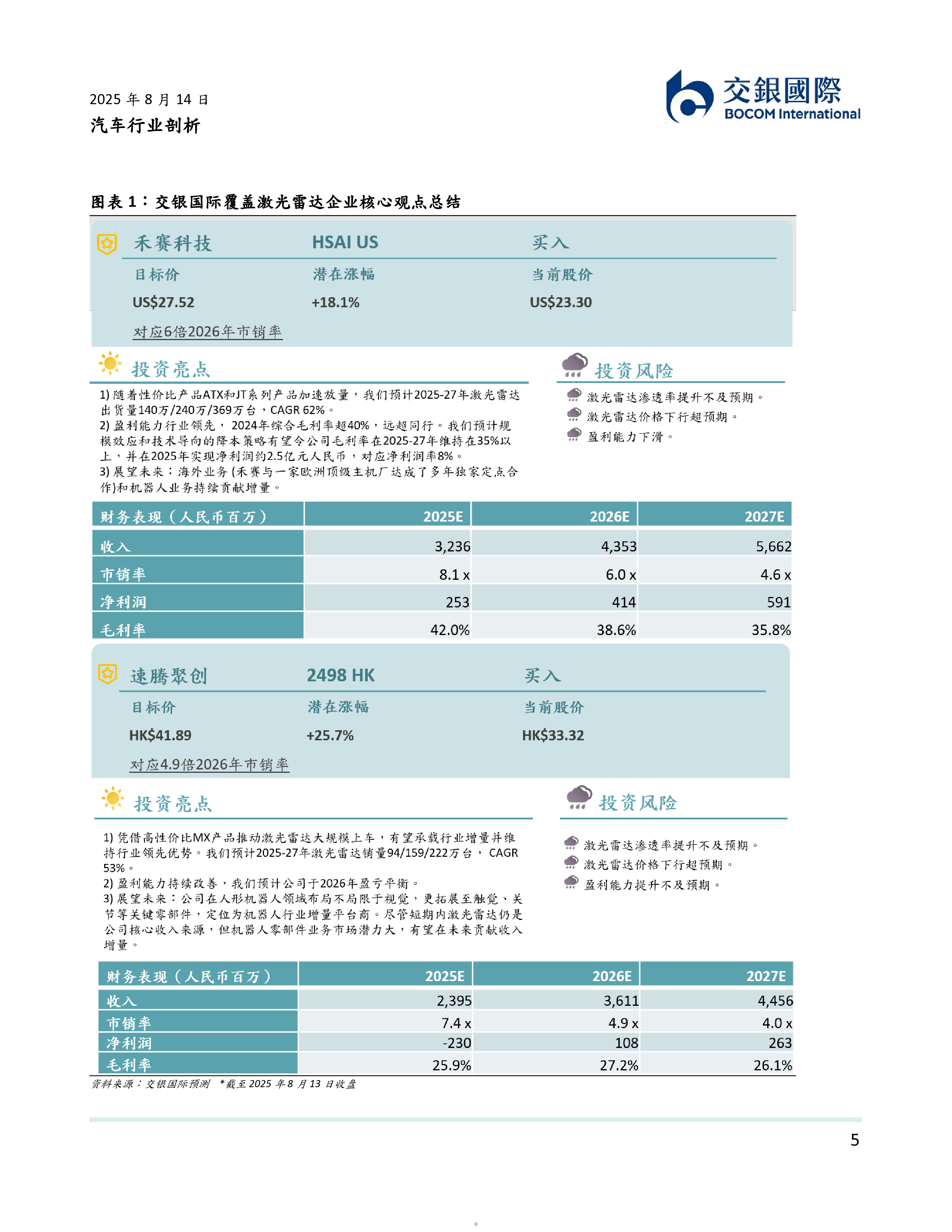The image size is (952, 1232).
Task: Click the current price US$23.30
Action: (x=561, y=302)
